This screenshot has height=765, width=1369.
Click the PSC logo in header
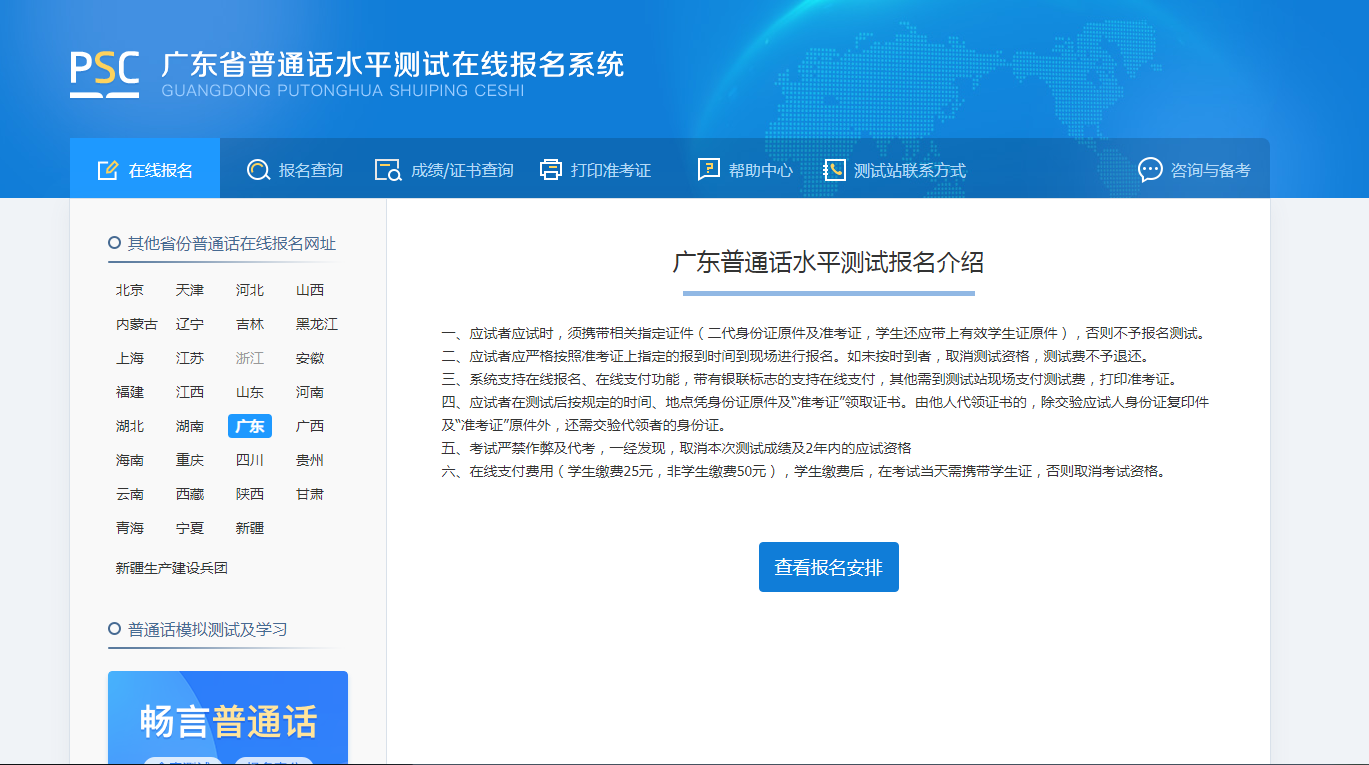[x=104, y=72]
